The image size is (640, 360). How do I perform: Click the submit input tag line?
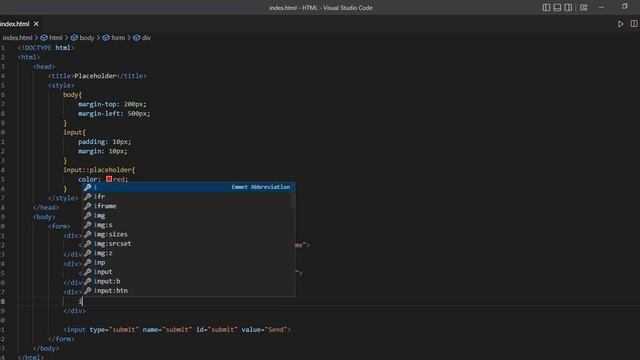click(177, 329)
